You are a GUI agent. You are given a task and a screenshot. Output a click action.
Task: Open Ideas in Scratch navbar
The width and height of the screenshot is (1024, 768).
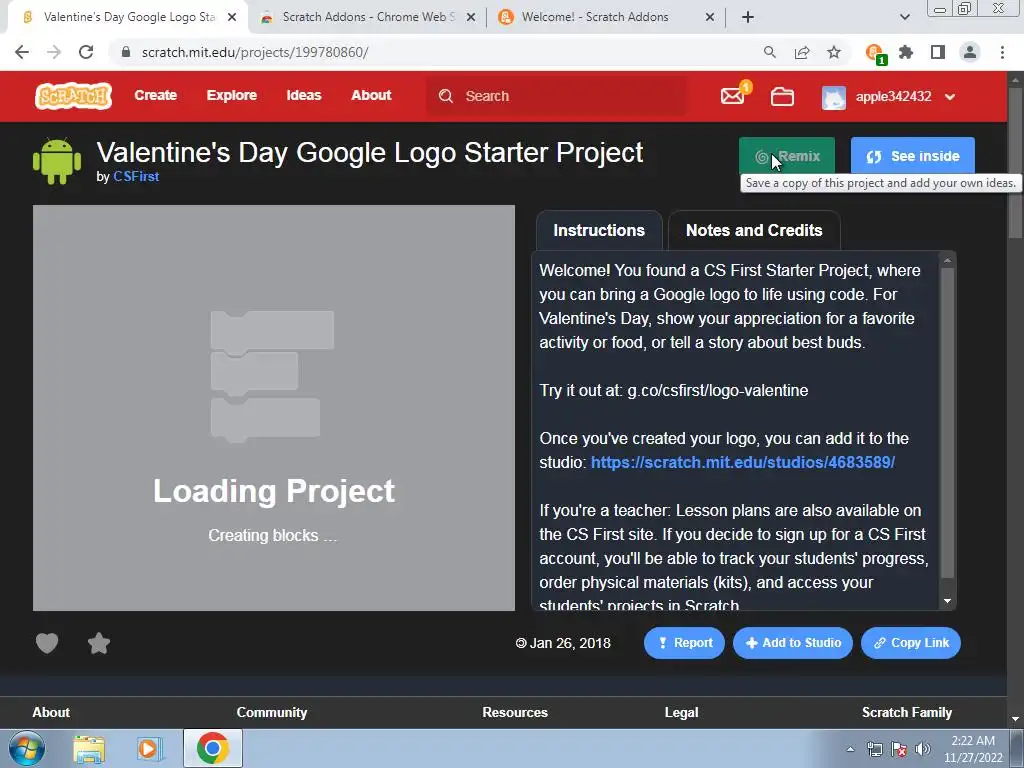[304, 95]
